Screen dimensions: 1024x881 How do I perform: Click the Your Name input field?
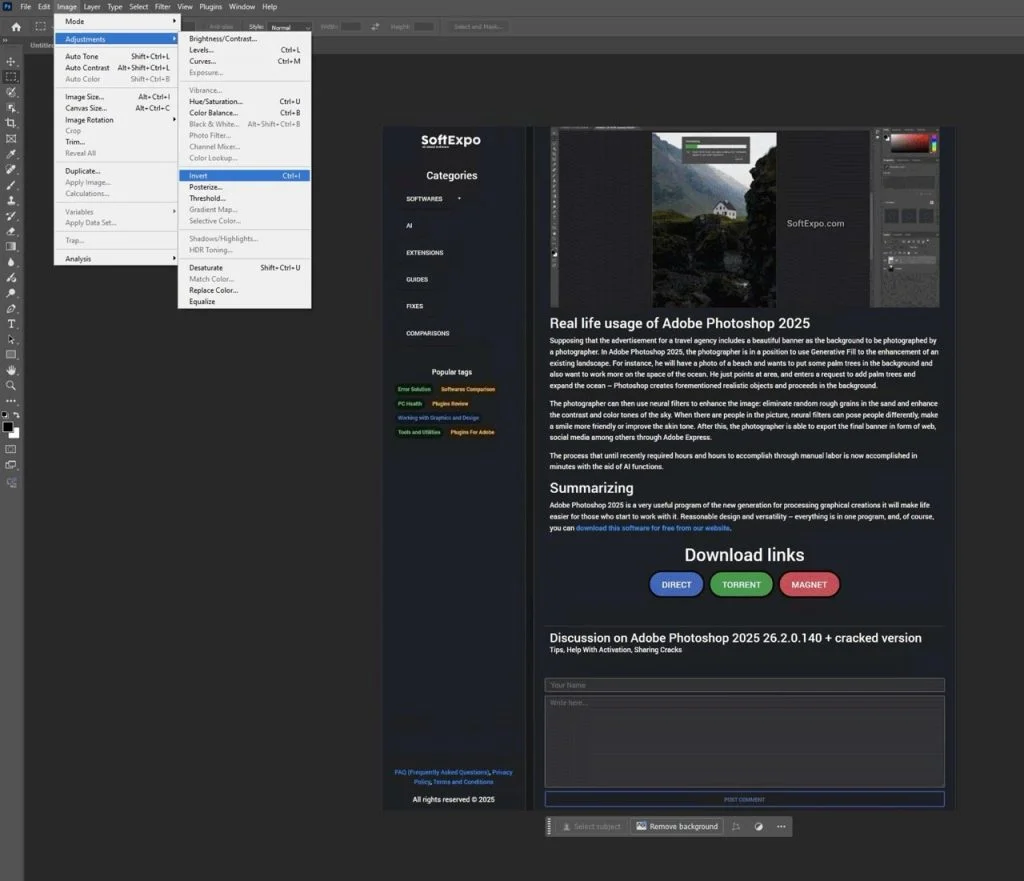744,684
